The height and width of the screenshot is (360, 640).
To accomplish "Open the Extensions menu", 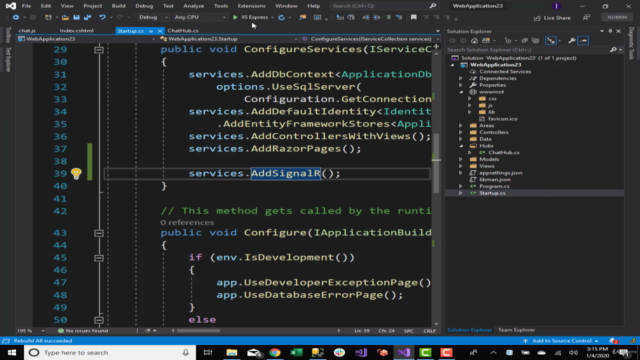I will [x=251, y=6].
